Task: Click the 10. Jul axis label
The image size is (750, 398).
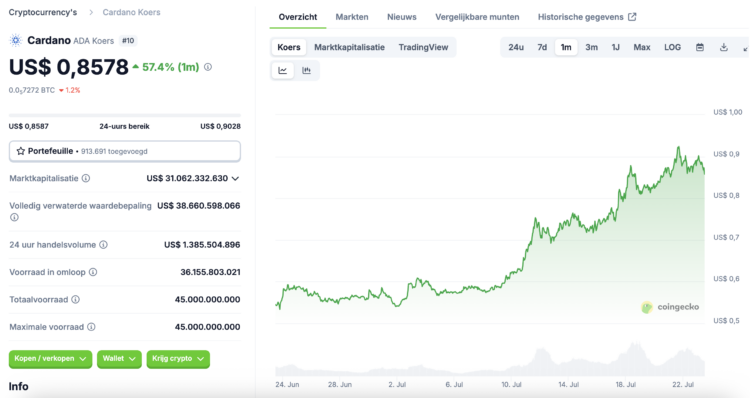Action: pyautogui.click(x=511, y=385)
